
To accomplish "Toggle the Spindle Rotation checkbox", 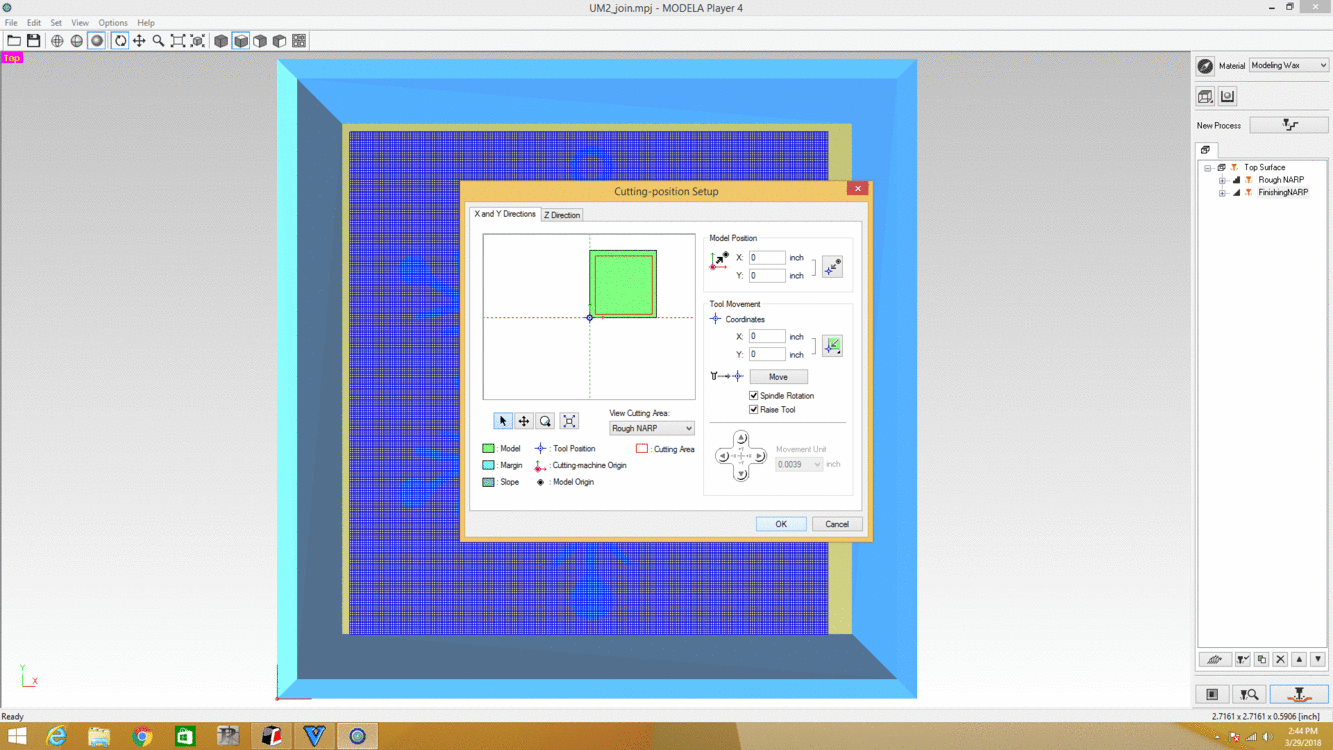I will coord(754,396).
